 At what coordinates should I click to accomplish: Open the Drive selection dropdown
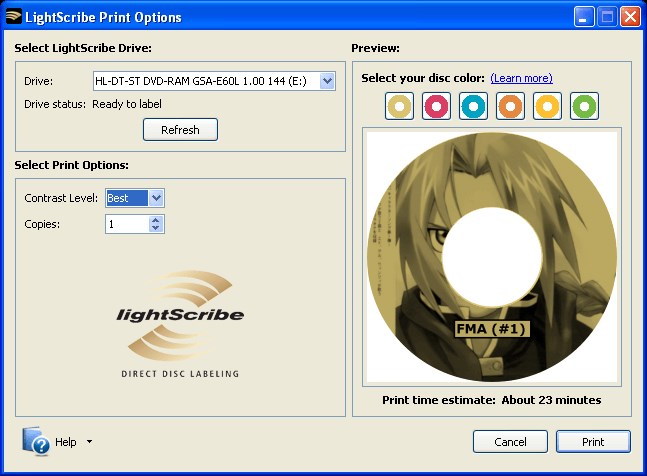pyautogui.click(x=327, y=81)
